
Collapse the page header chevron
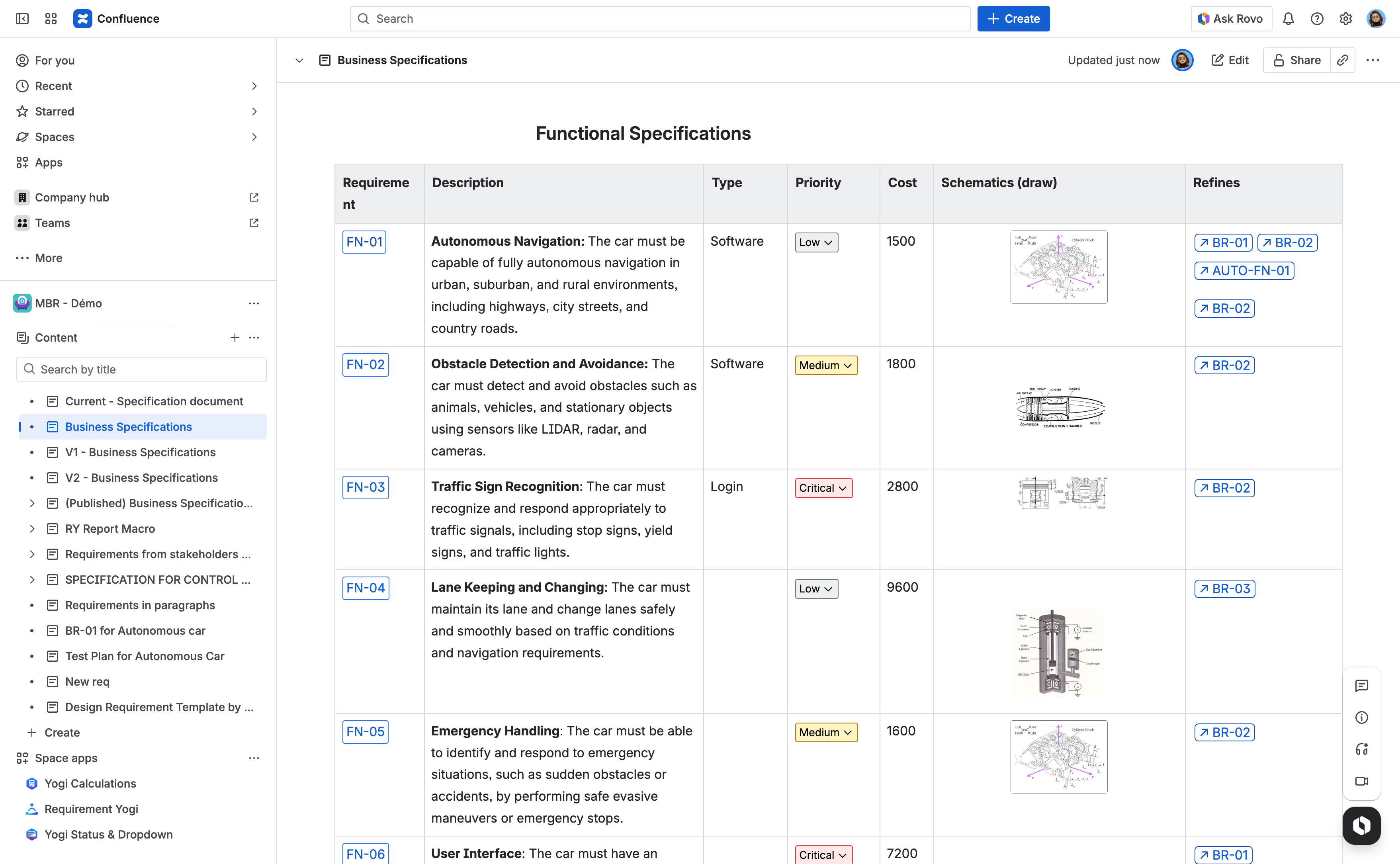[299, 61]
